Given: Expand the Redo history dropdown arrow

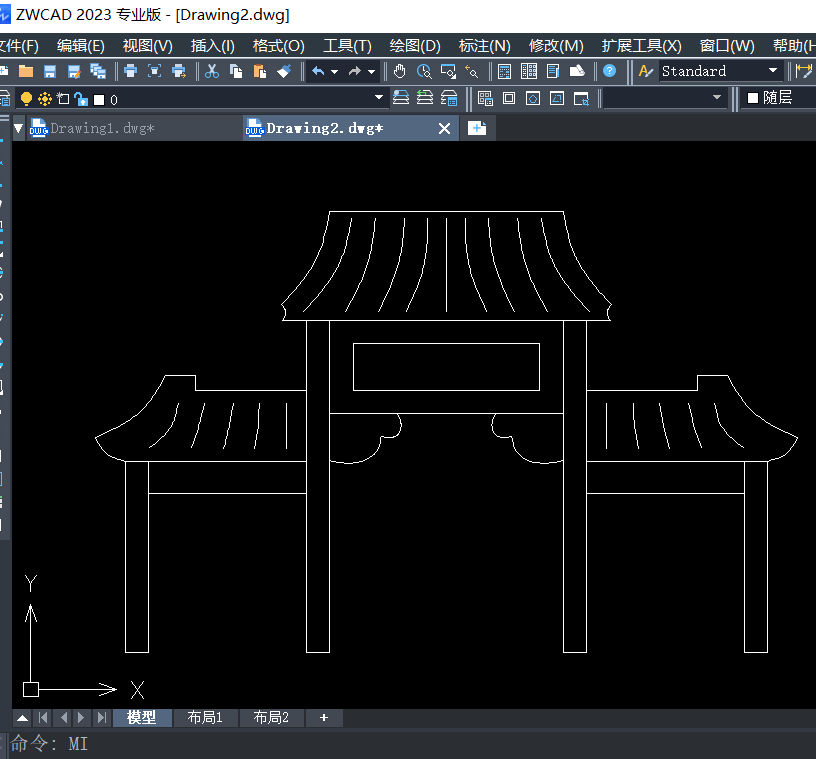Looking at the screenshot, I should point(371,72).
